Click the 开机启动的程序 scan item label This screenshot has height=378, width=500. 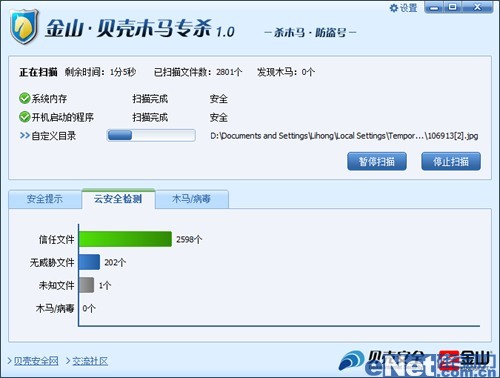point(63,117)
